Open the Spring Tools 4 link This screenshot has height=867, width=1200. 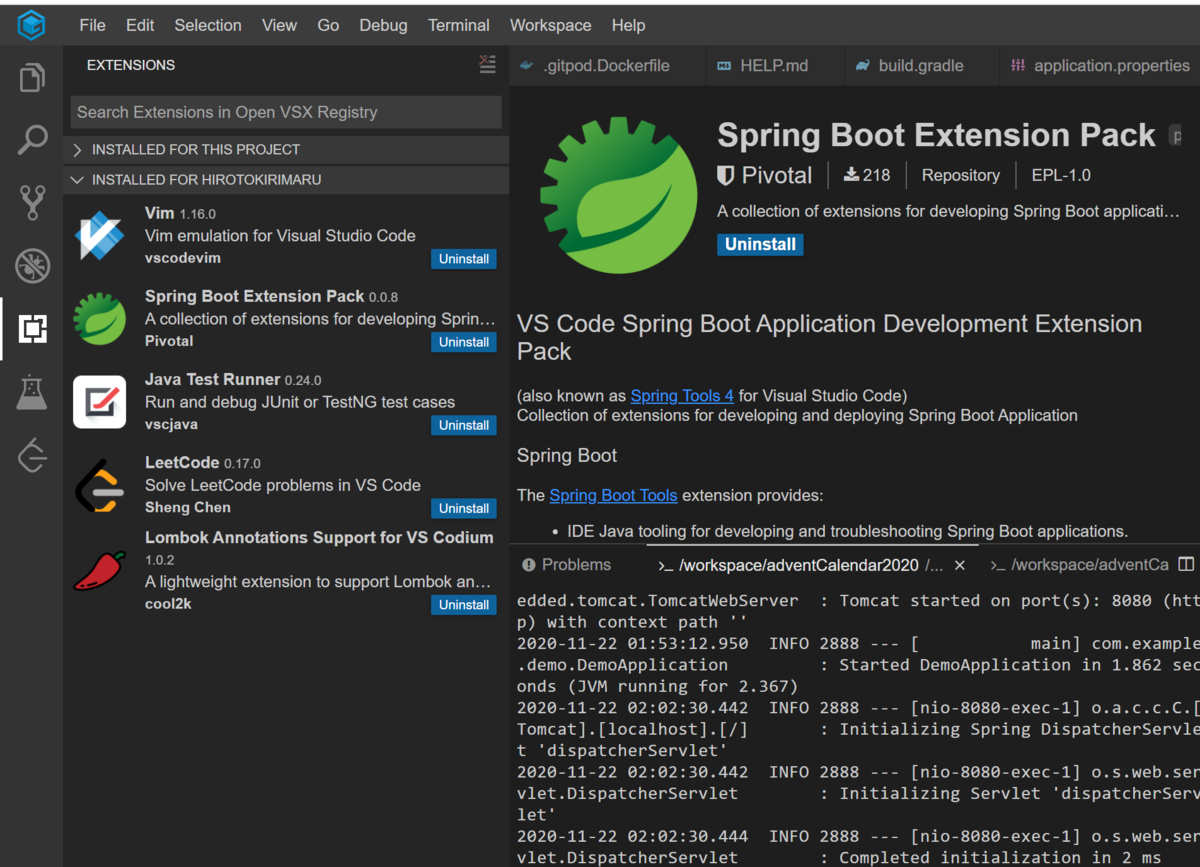(x=682, y=395)
